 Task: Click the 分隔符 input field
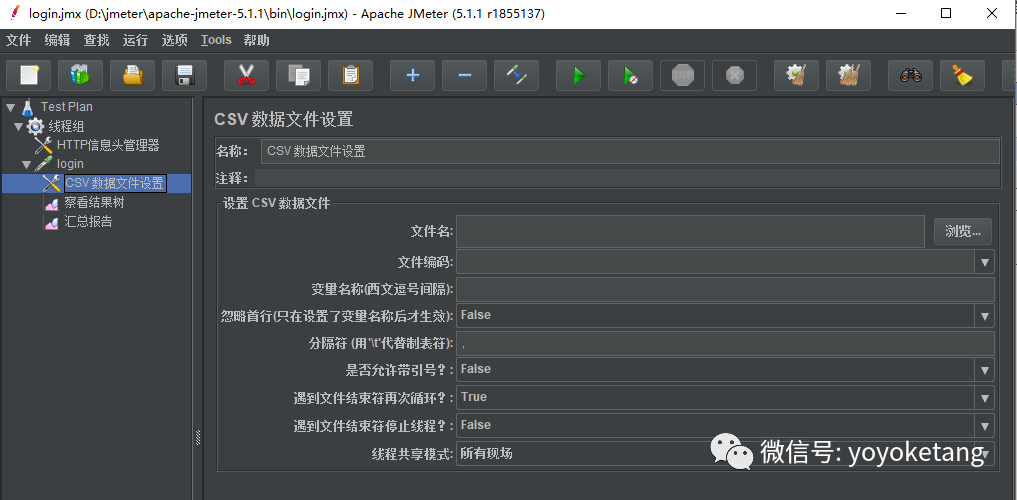coord(725,343)
